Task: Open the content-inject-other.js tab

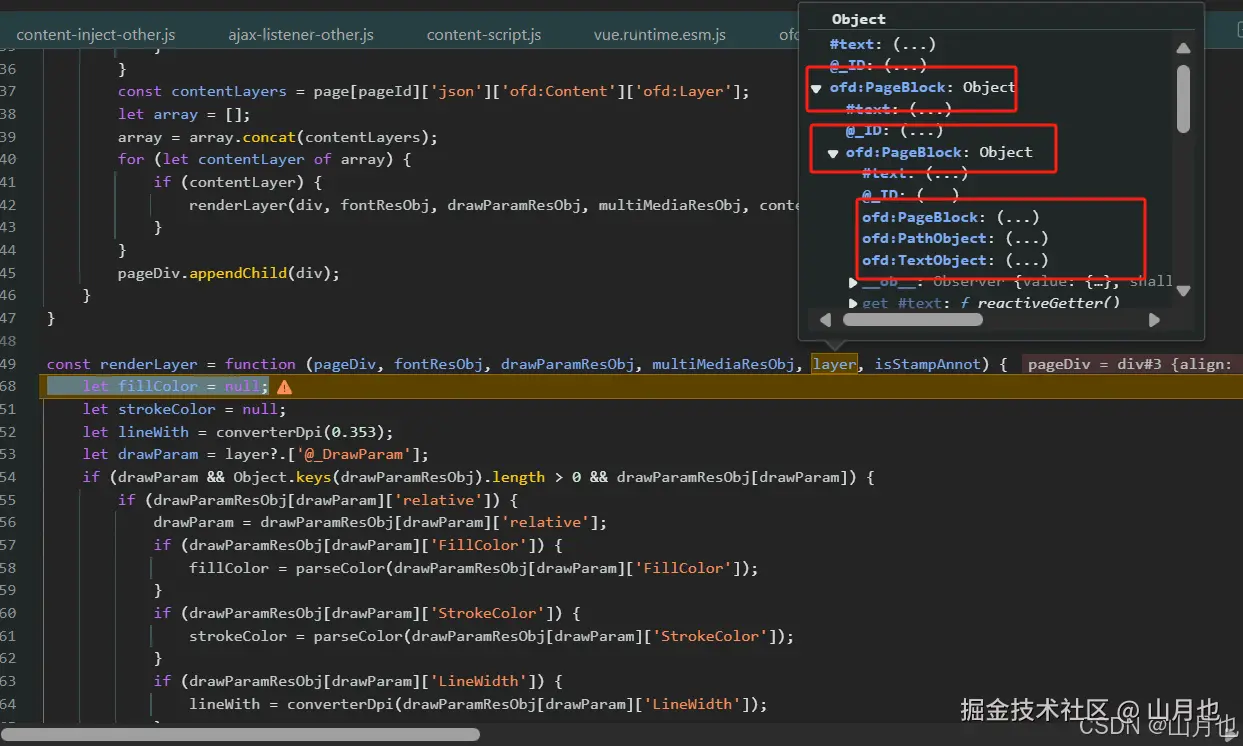Action: tap(96, 34)
